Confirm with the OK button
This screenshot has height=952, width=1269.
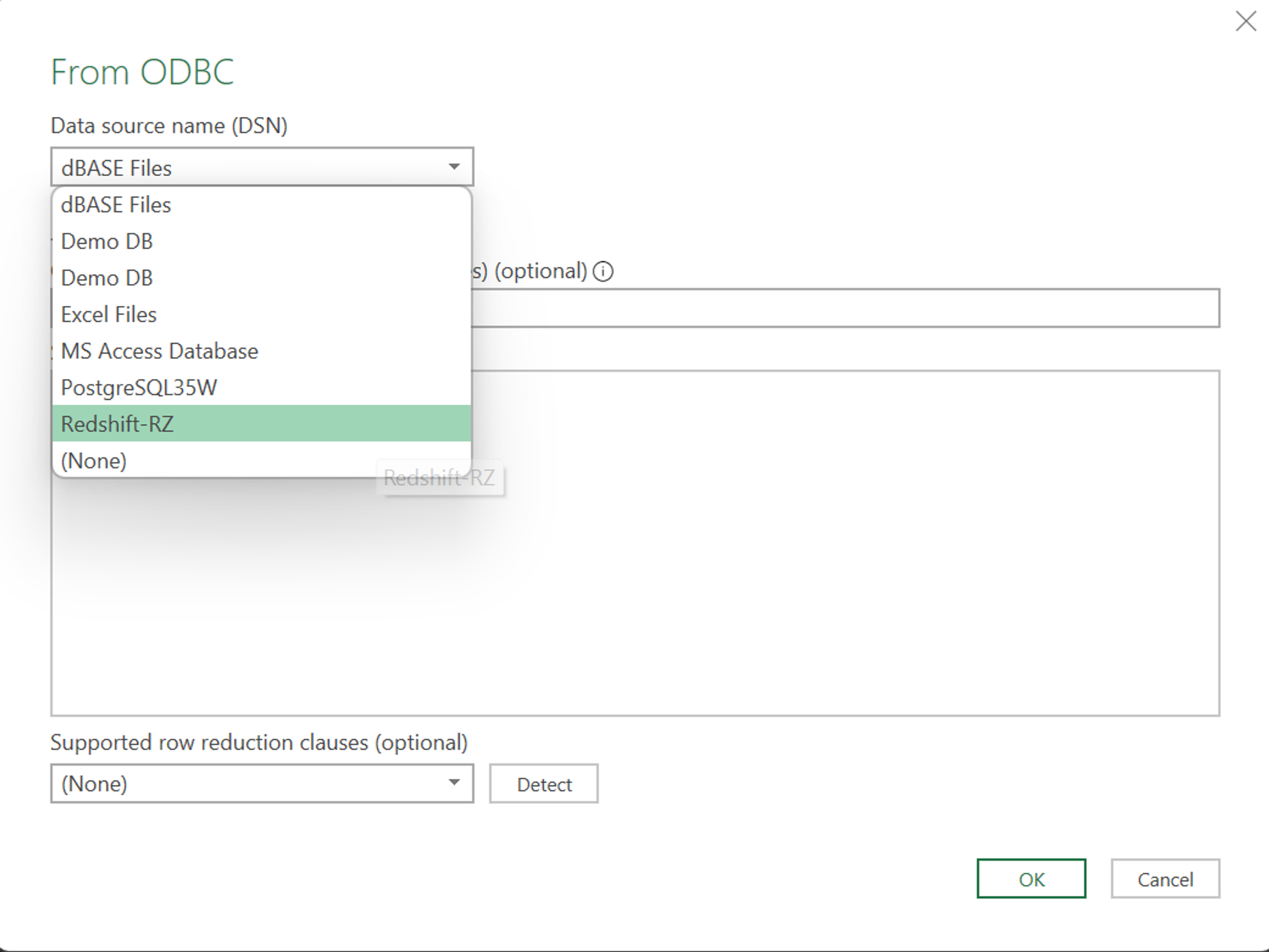click(x=1032, y=879)
